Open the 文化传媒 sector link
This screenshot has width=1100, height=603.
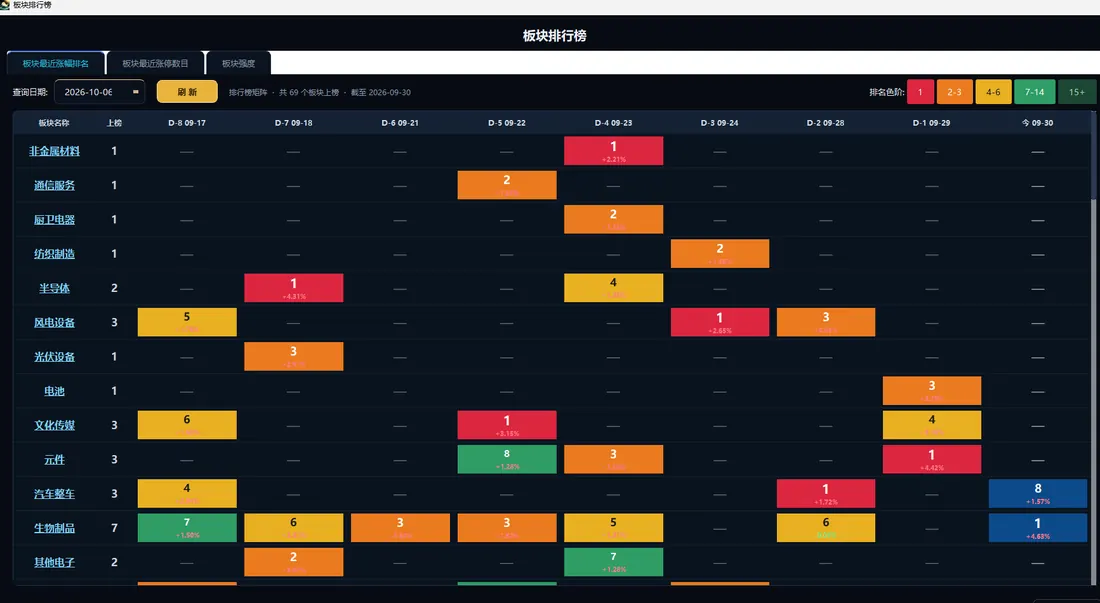click(x=54, y=426)
